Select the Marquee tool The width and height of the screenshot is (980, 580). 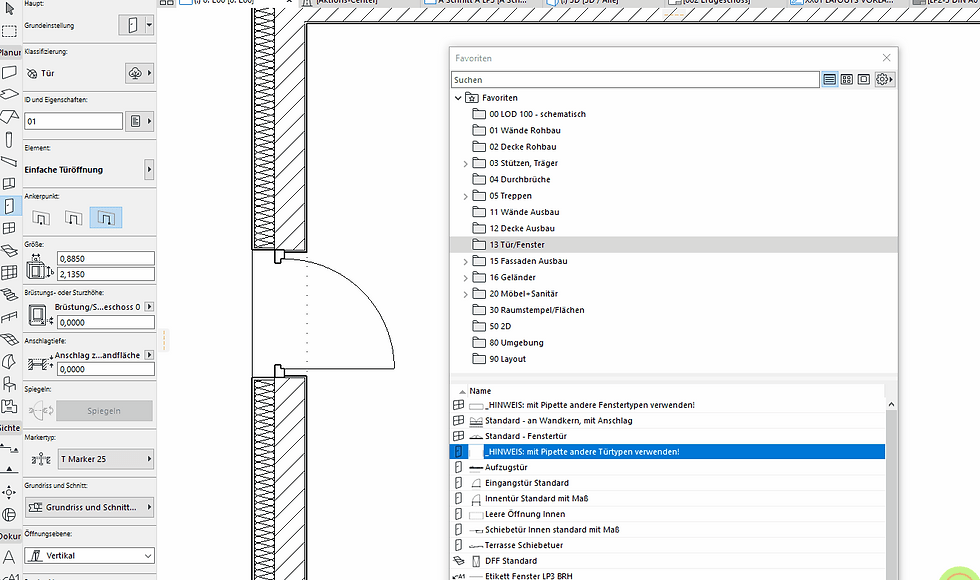tap(9, 31)
